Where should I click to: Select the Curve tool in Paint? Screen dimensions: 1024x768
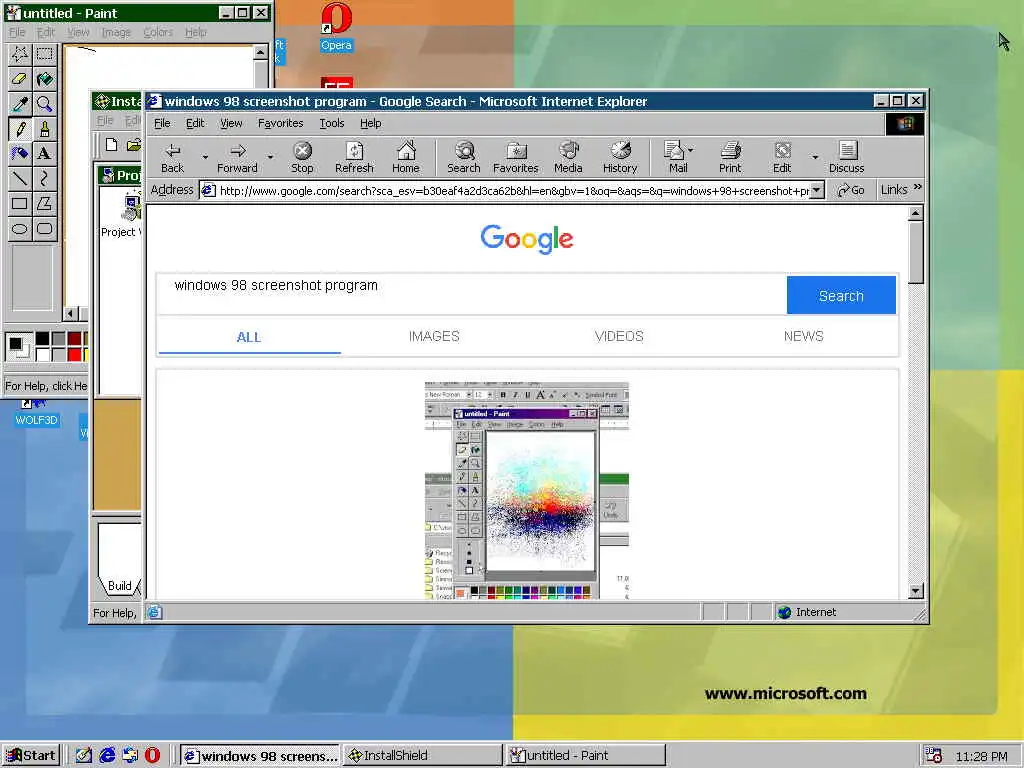[x=44, y=178]
